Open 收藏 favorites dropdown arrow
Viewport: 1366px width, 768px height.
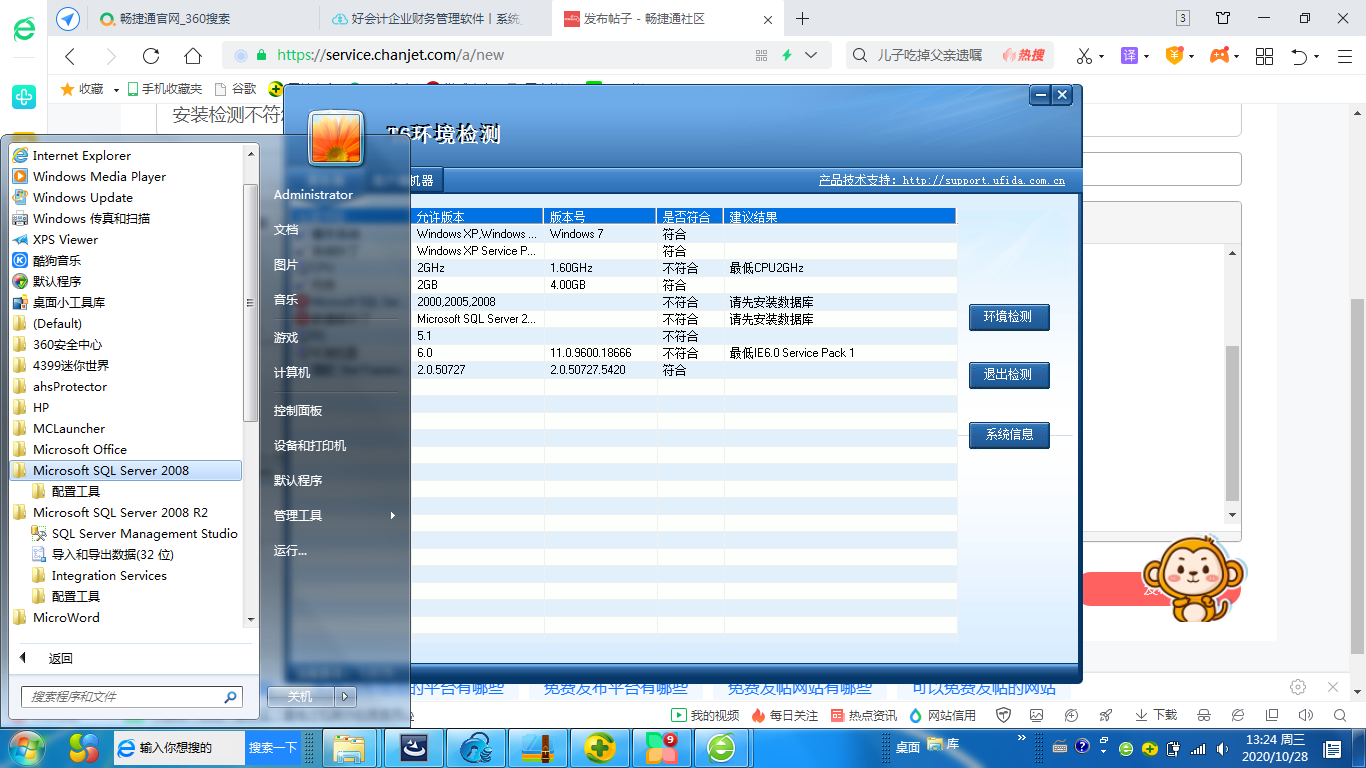[116, 90]
